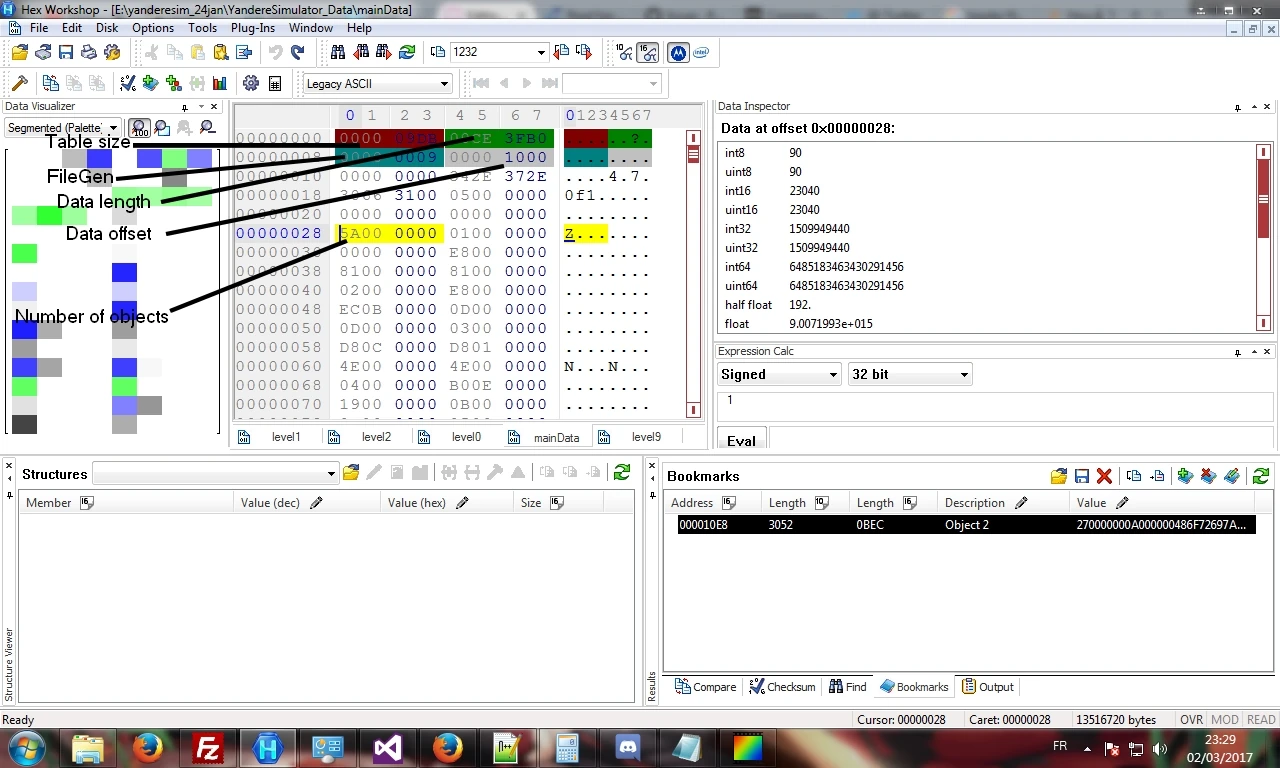Switch to decimal offset display icon
The image size is (1280, 768).
click(x=624, y=52)
